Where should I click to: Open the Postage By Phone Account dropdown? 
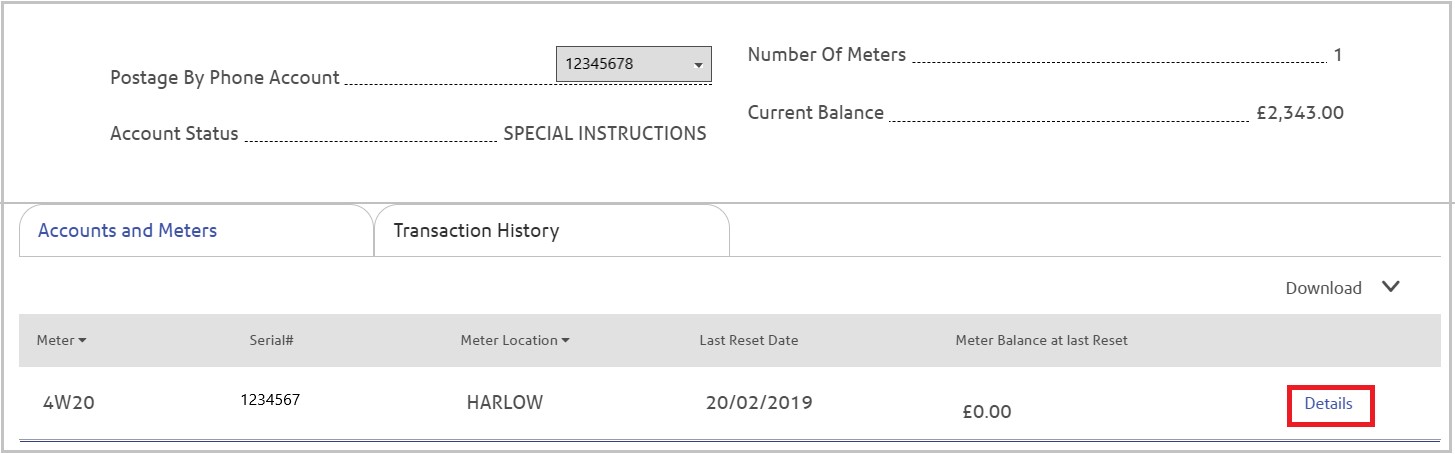(x=633, y=64)
